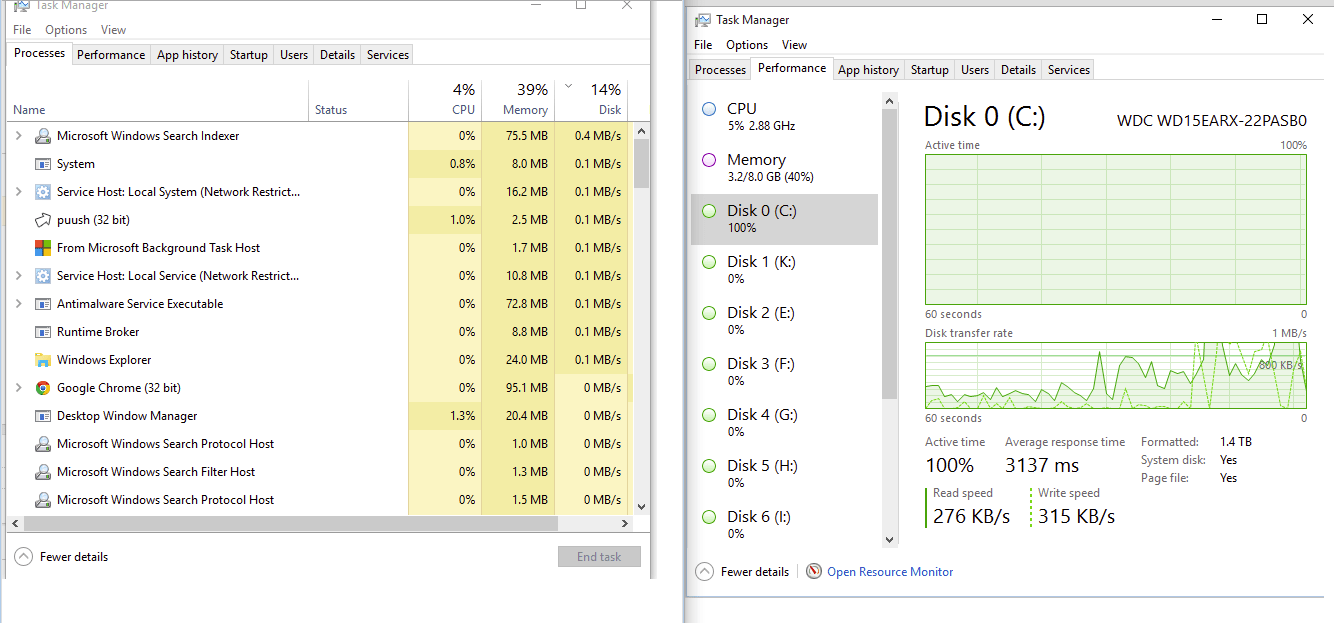Select Disk 6 (I:) in the performance sidebar
The image size is (1334, 623).
784,525
